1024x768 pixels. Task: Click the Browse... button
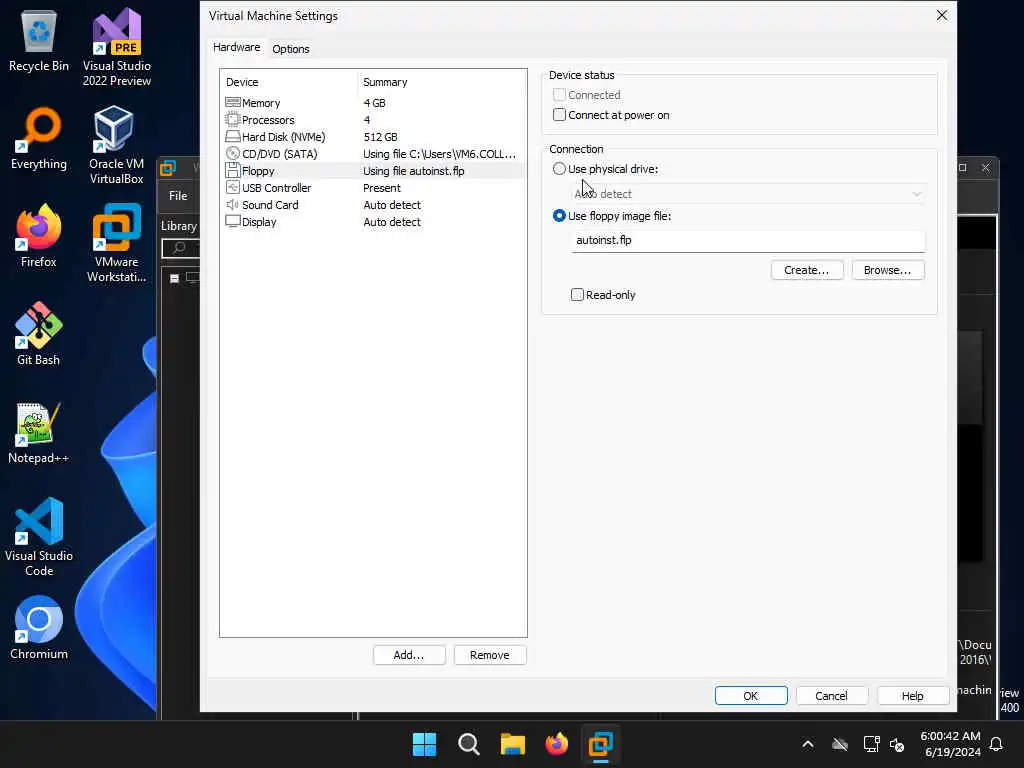tap(888, 270)
